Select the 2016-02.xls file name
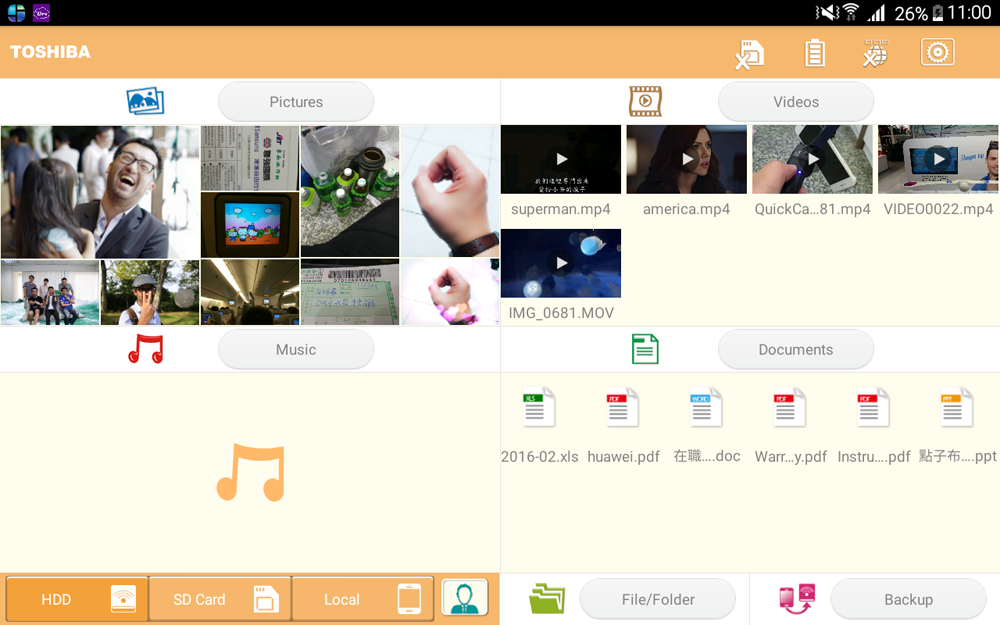This screenshot has width=1000, height=625. [540, 457]
